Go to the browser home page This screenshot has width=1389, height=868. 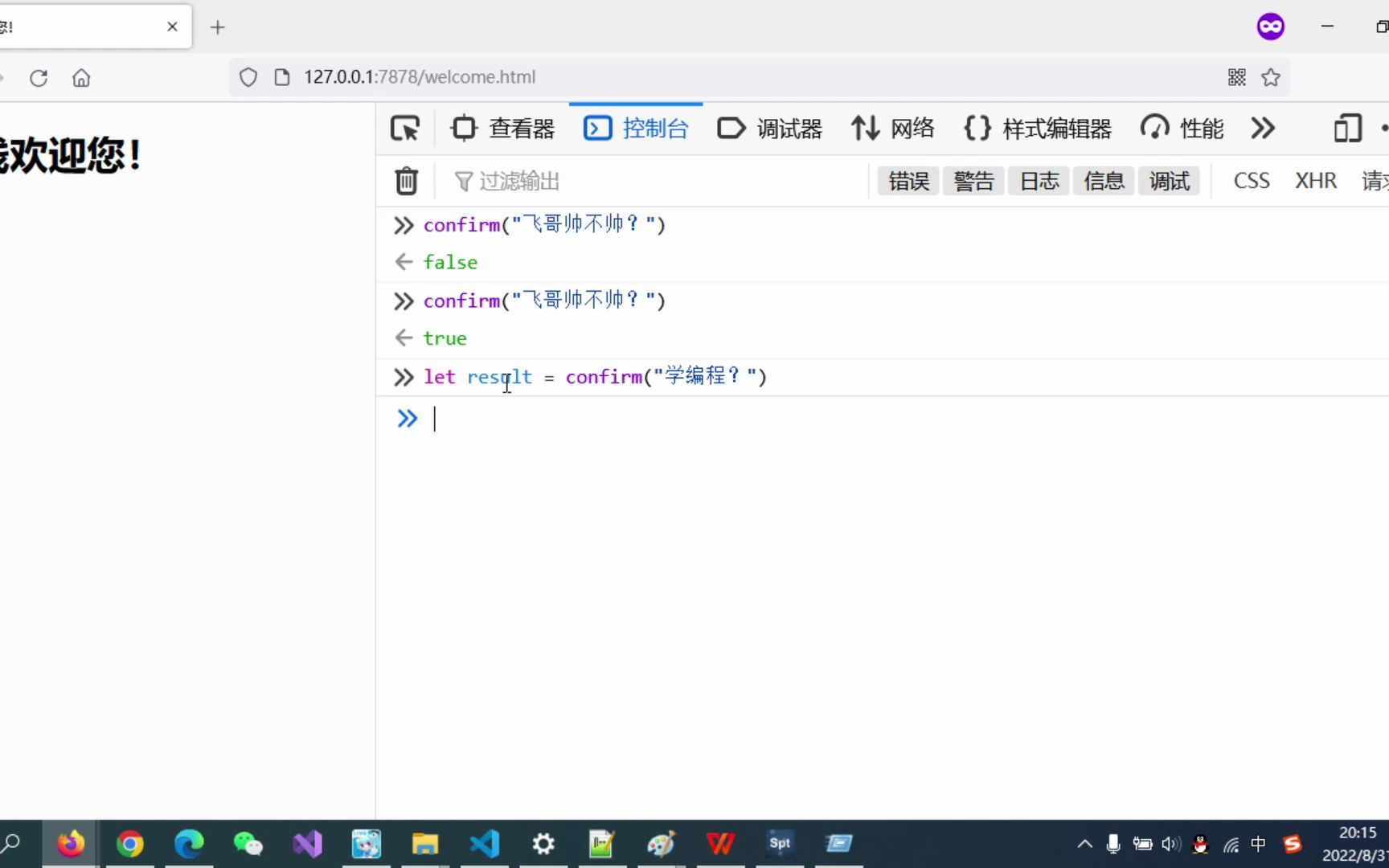tap(80, 77)
